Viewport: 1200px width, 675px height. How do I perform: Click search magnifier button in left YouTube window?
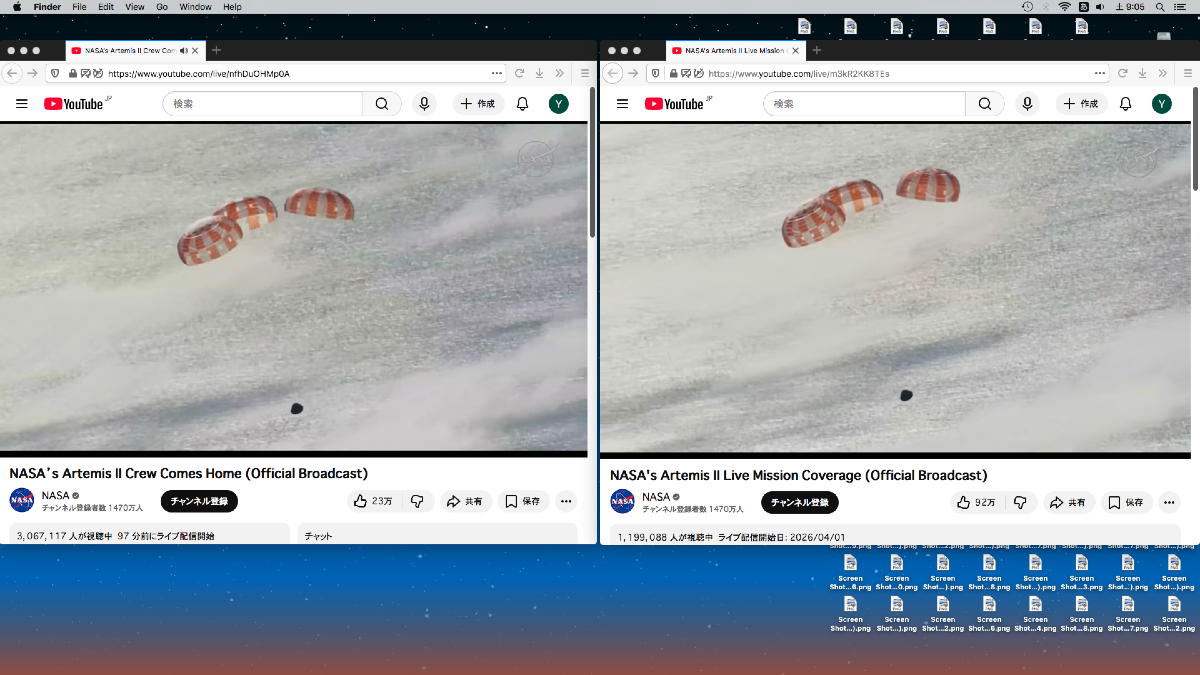pyautogui.click(x=381, y=104)
